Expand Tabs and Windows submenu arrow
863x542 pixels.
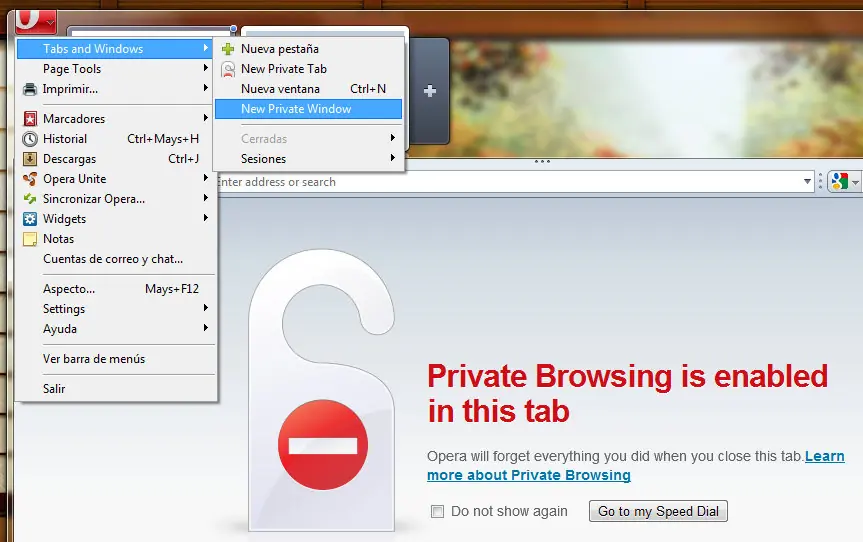tap(205, 48)
